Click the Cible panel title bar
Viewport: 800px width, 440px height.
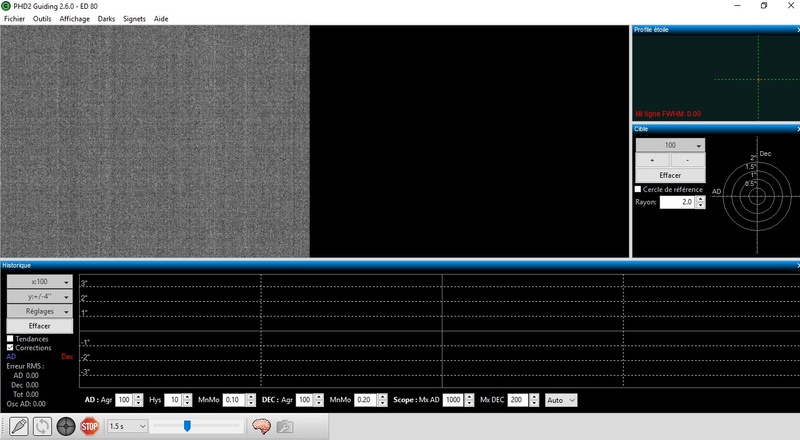[714, 129]
